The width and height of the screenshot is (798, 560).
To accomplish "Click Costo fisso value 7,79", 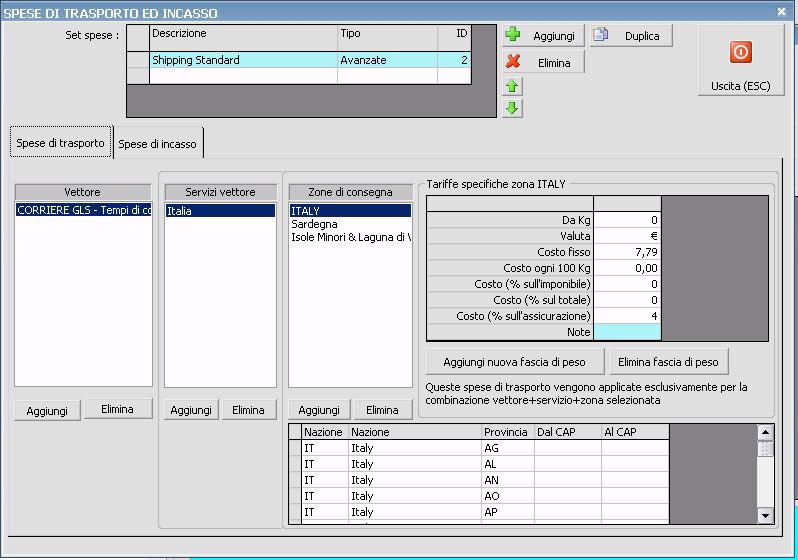I will pyautogui.click(x=627, y=252).
